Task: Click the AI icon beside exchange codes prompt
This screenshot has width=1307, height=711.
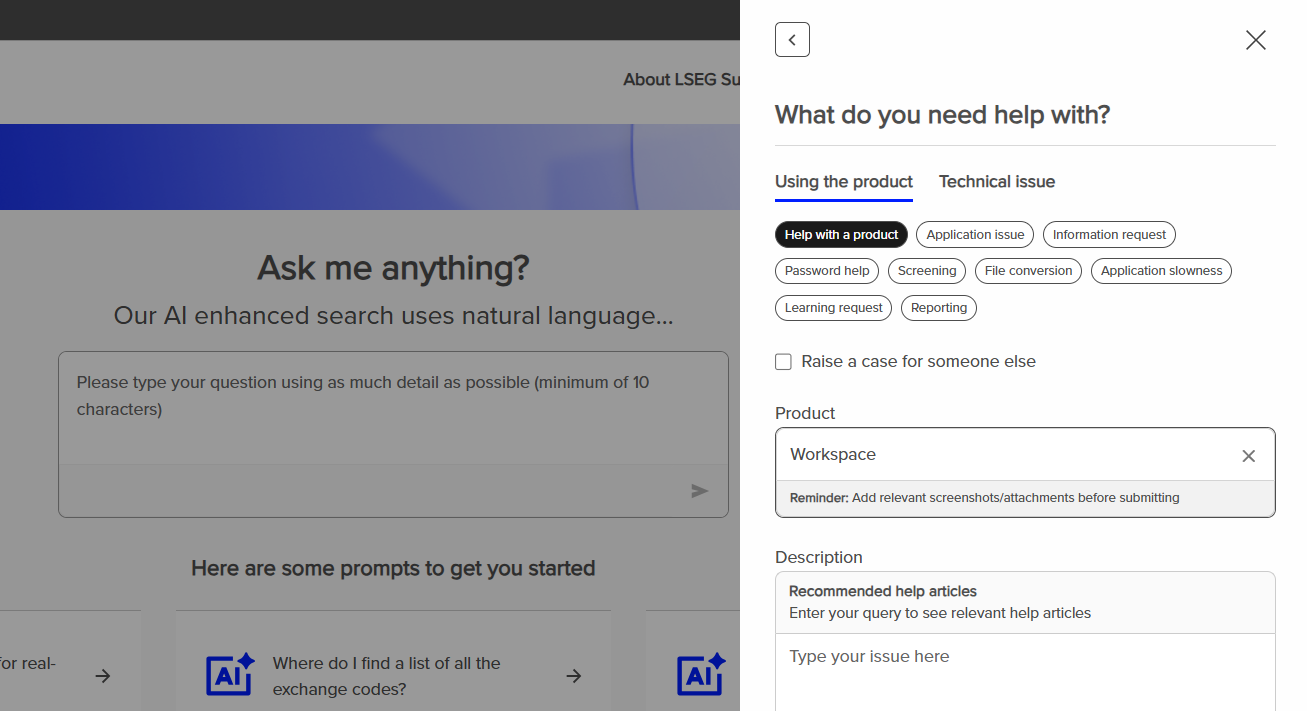Action: coord(230,675)
